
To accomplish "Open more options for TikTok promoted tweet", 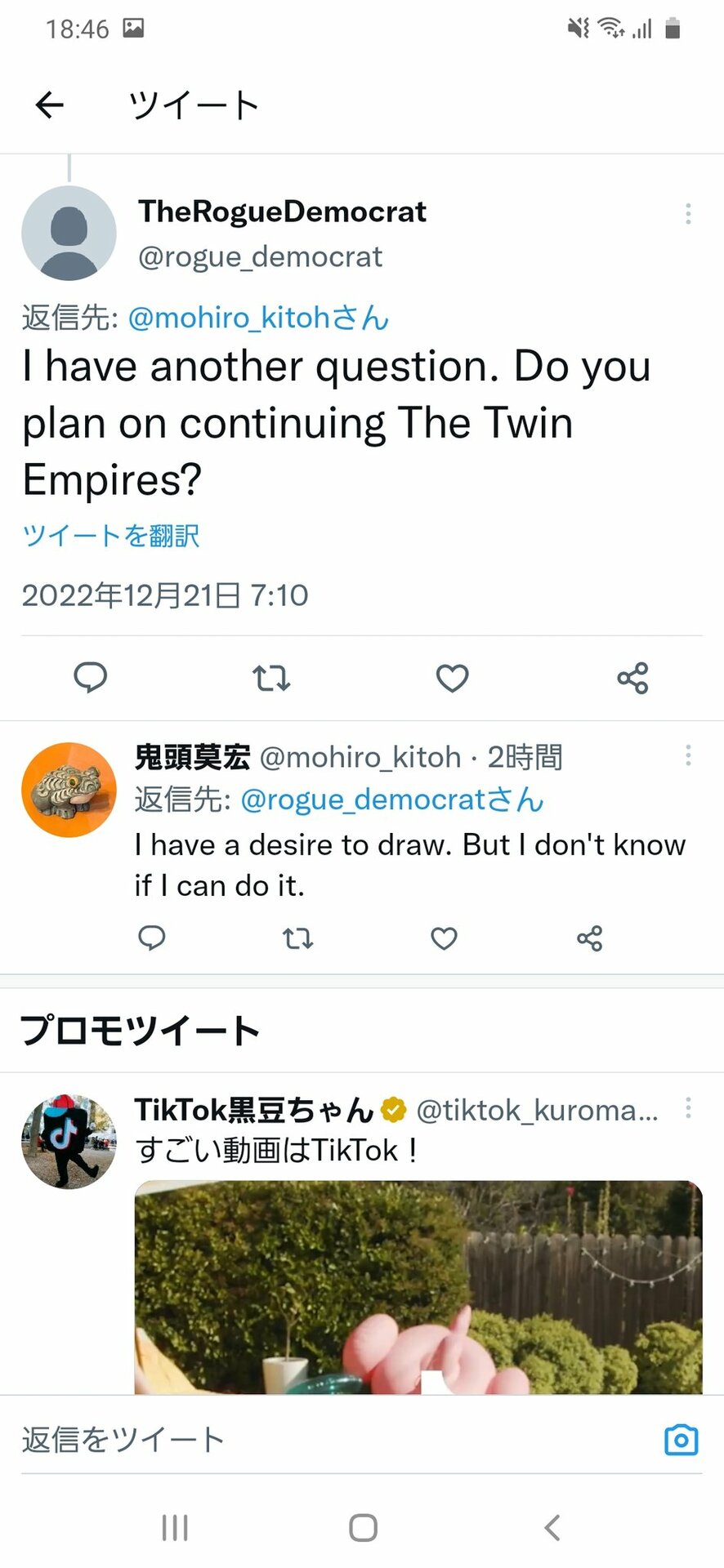I will (688, 1108).
